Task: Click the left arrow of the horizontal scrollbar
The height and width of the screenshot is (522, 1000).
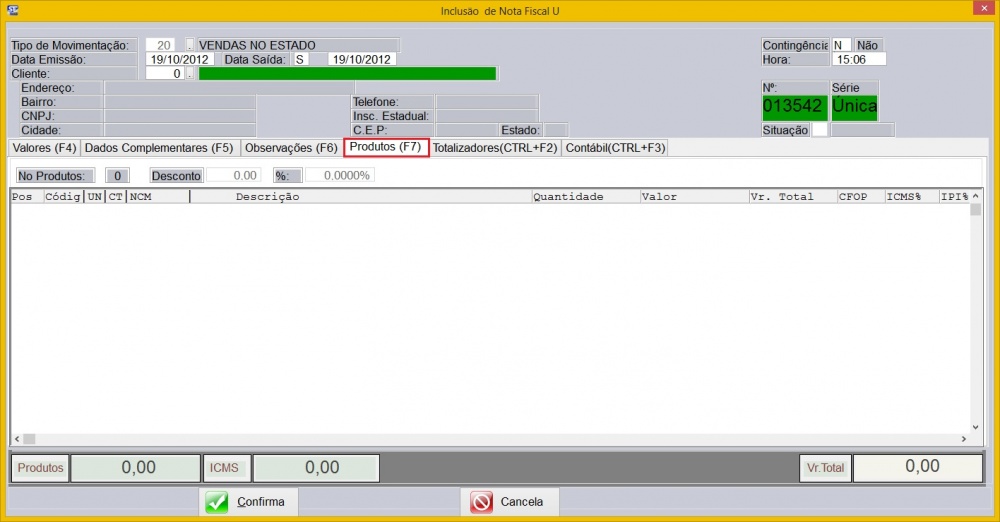Action: point(16,439)
